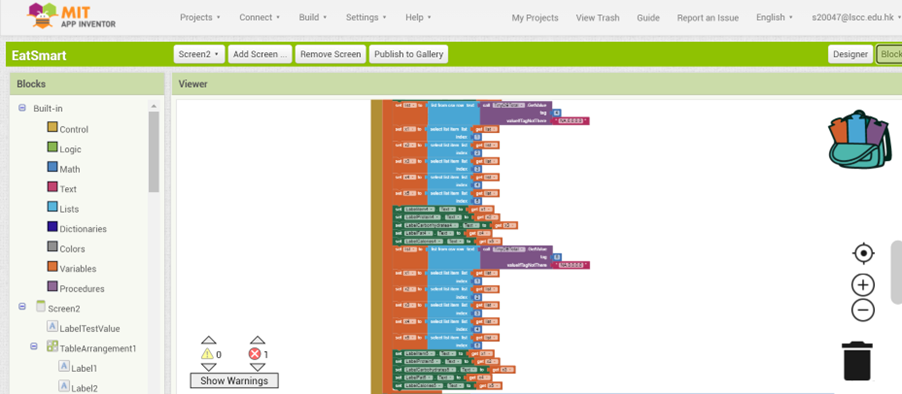This screenshot has width=902, height=394.
Task: Click the MIT App Inventor logo
Action: [71, 17]
